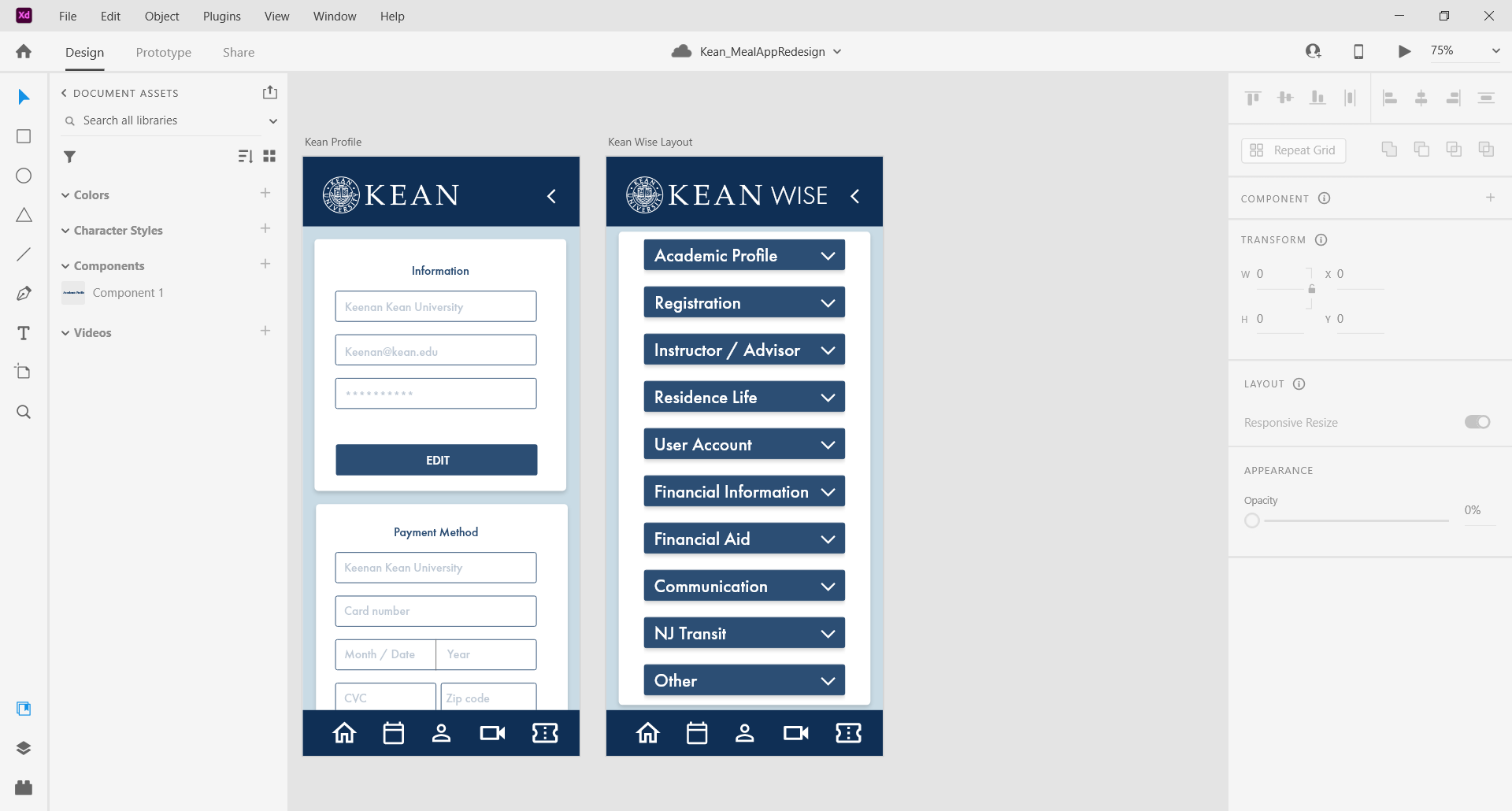Image resolution: width=1512 pixels, height=811 pixels.
Task: Click the EDIT button in Kean Profile
Action: tap(437, 460)
